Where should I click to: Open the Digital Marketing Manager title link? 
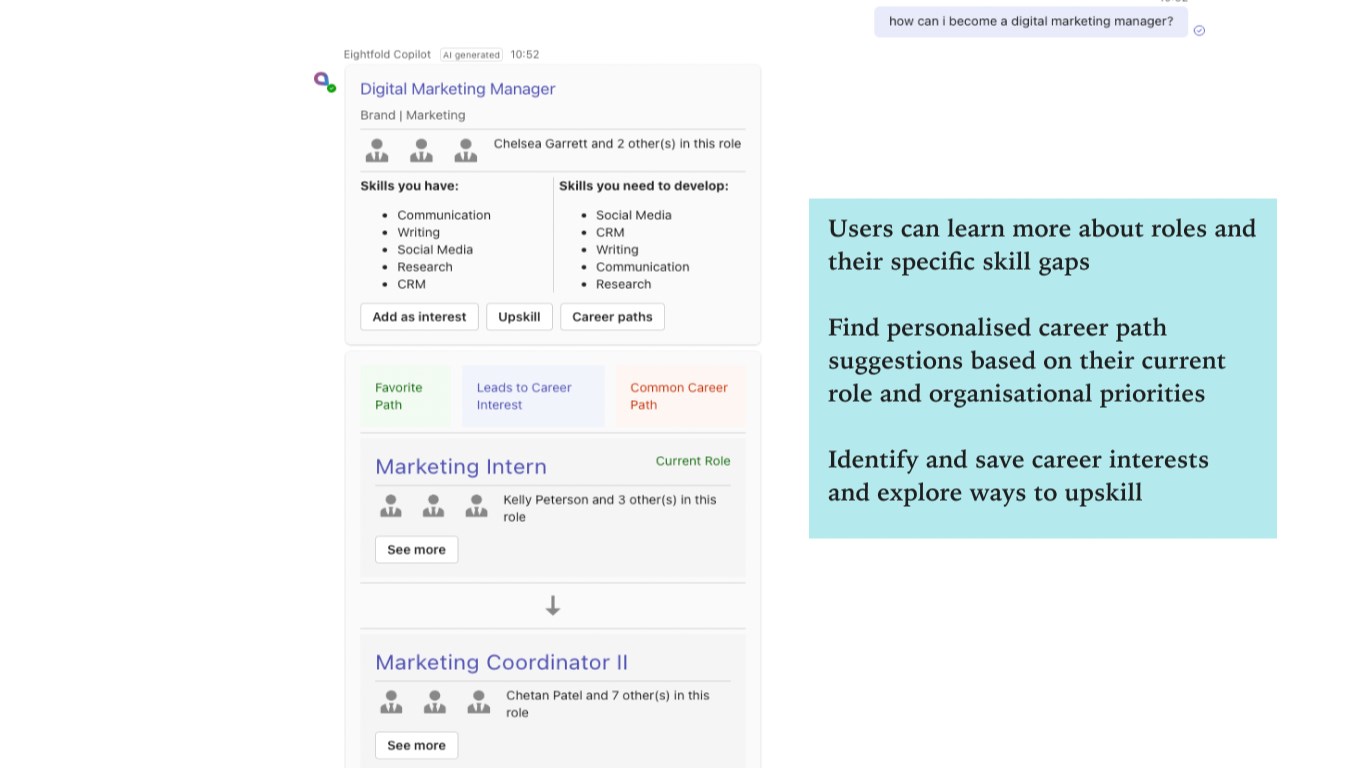(x=458, y=89)
